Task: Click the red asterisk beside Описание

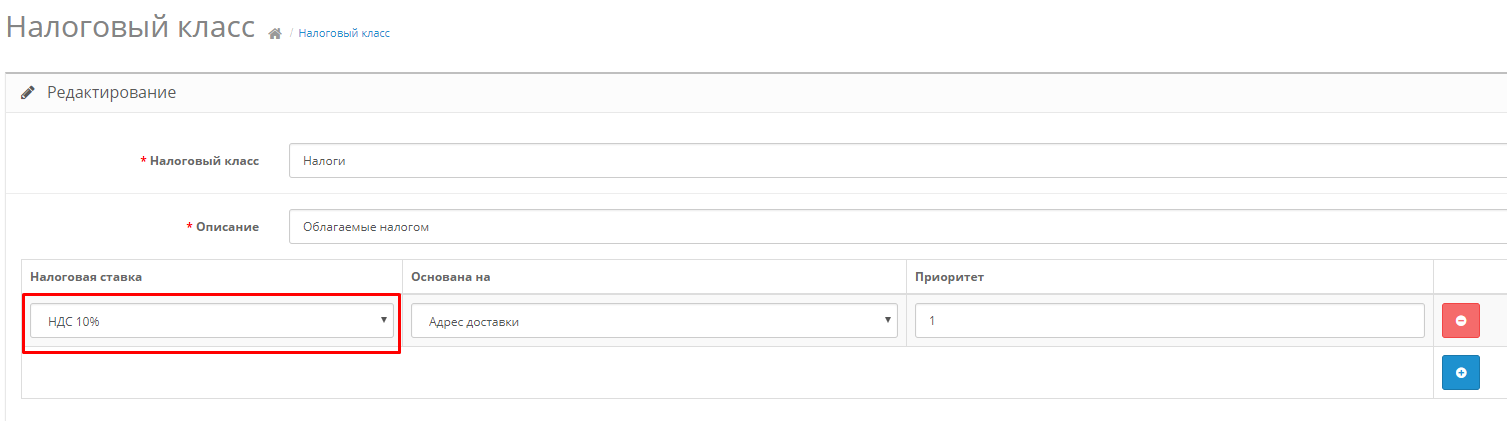Action: 190,226
